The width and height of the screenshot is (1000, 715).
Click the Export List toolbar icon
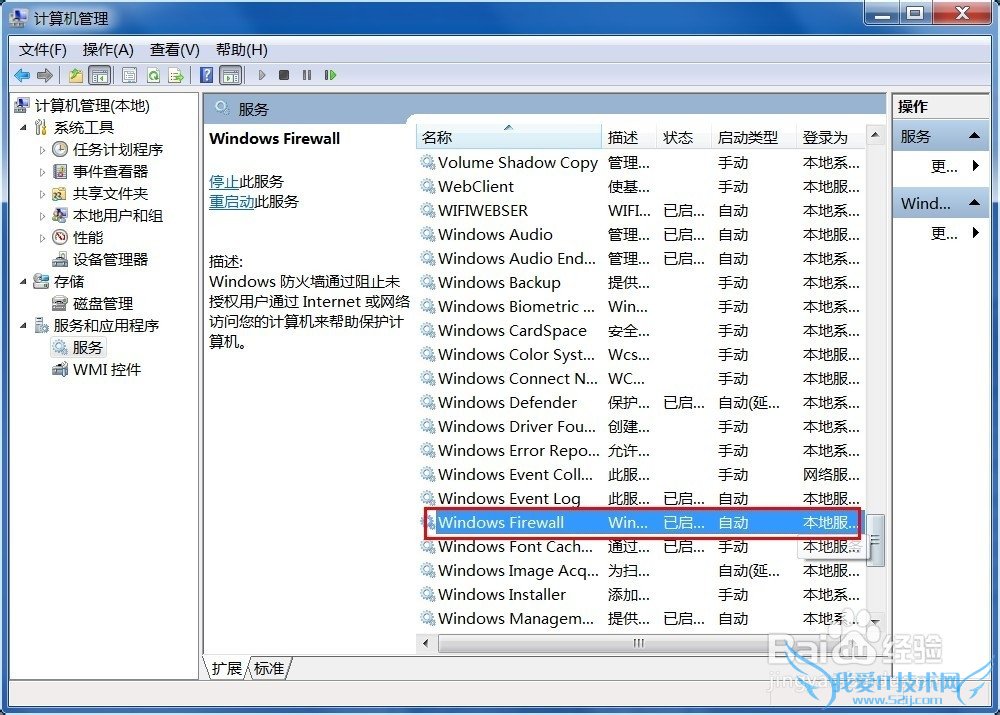click(x=176, y=76)
